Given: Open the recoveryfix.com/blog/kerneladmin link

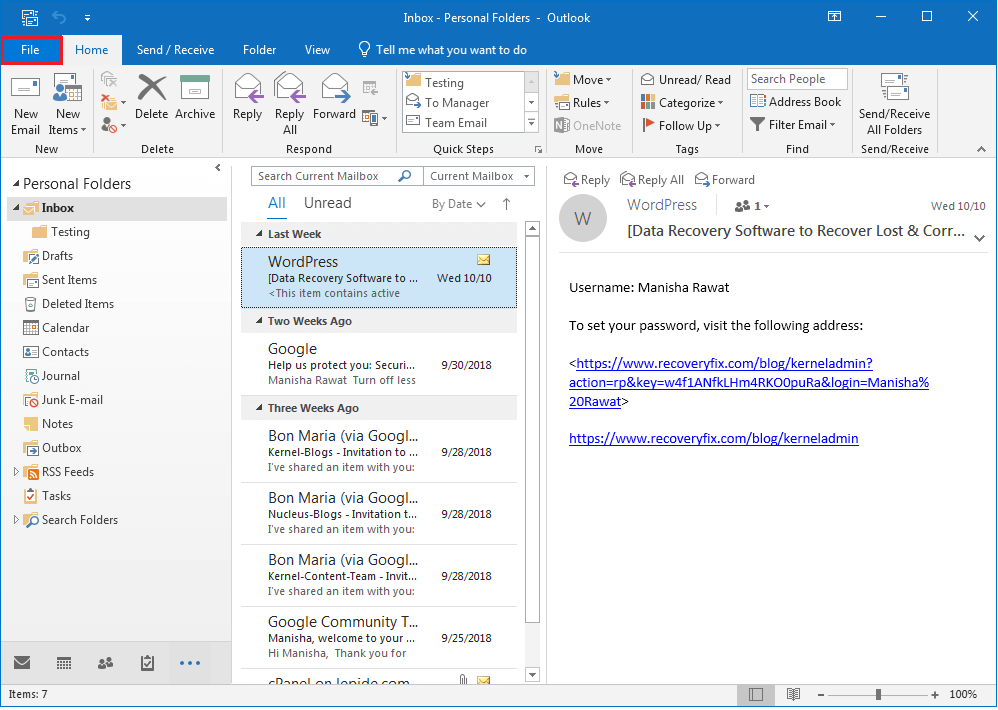Looking at the screenshot, I should pos(713,438).
